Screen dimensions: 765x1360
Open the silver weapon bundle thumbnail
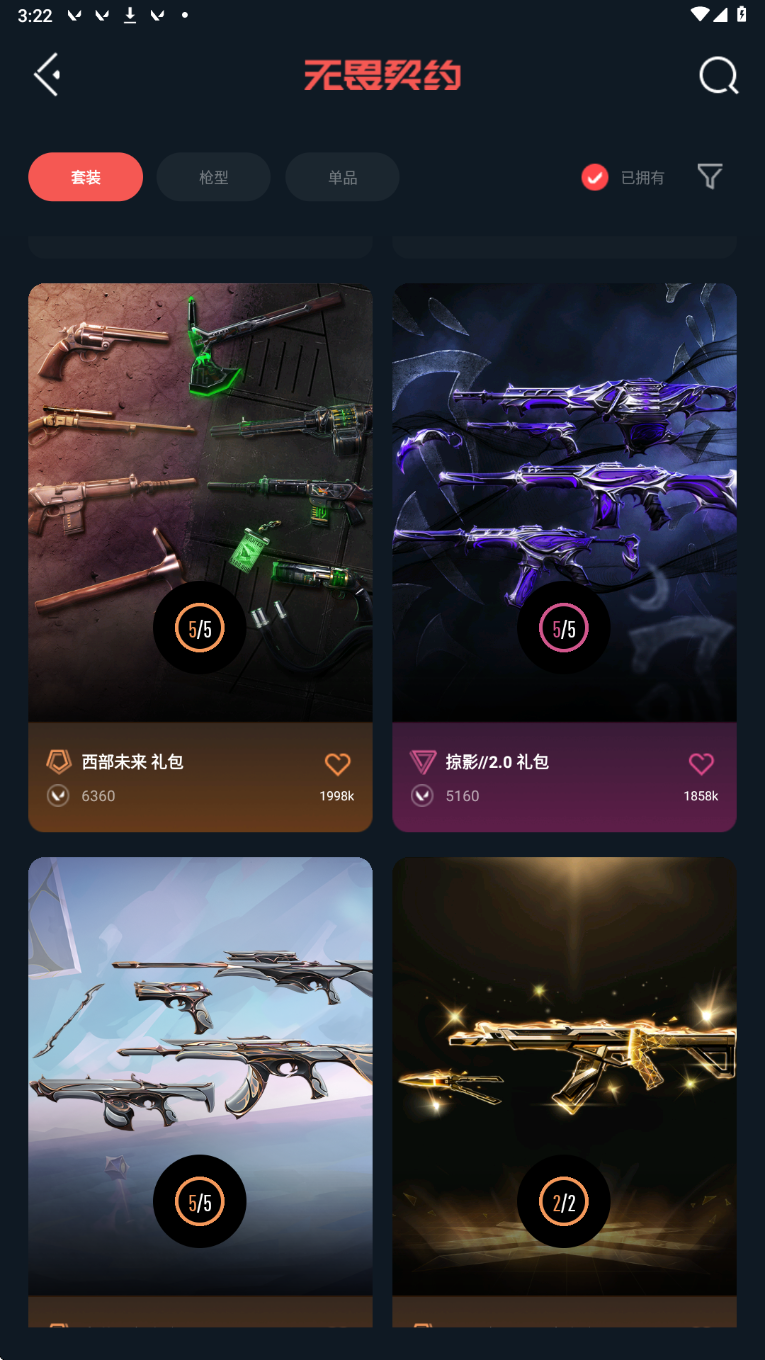(x=200, y=1076)
